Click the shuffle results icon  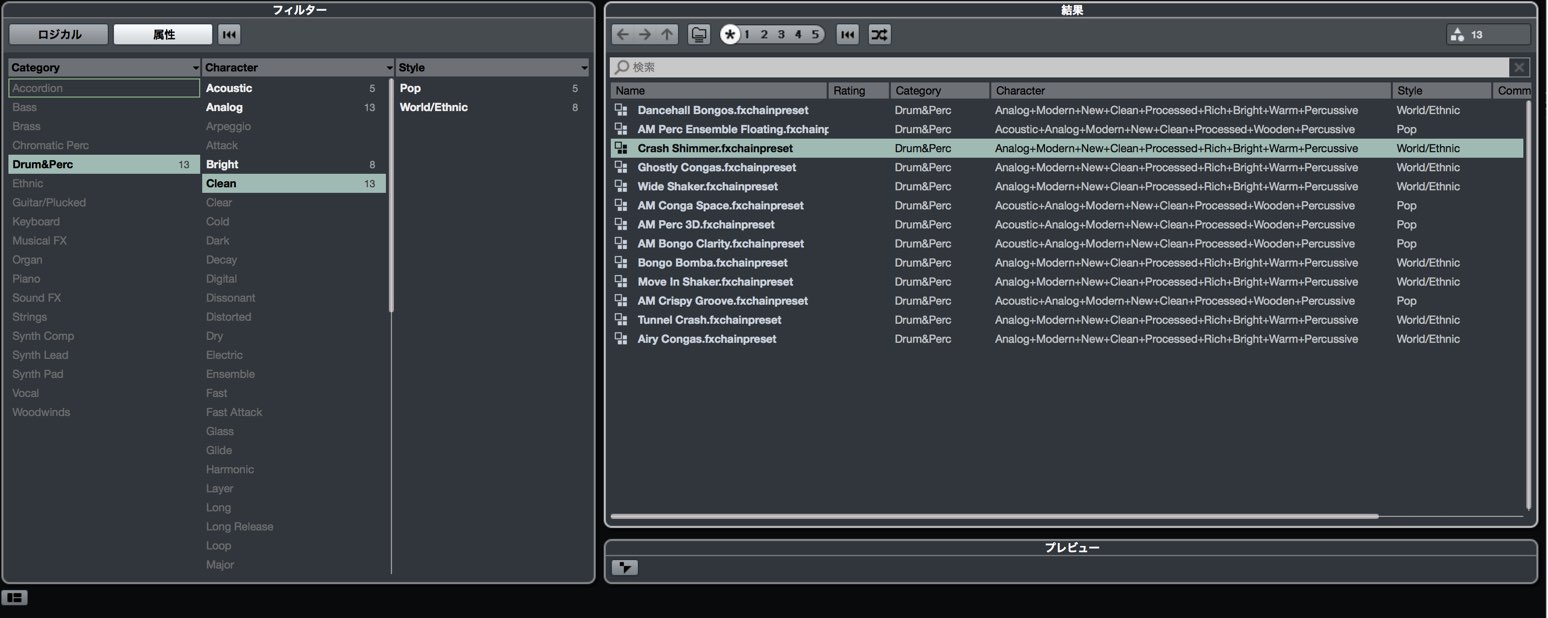pos(879,35)
